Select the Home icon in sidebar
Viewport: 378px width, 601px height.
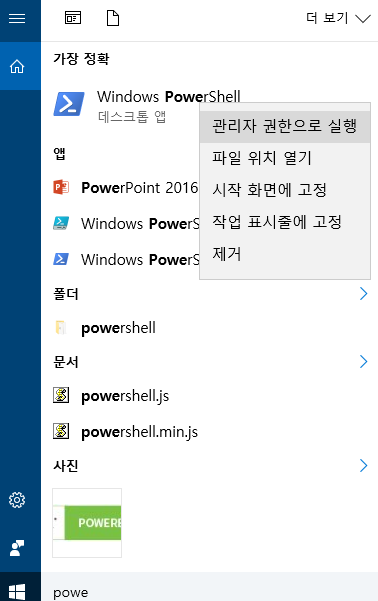pos(17,66)
